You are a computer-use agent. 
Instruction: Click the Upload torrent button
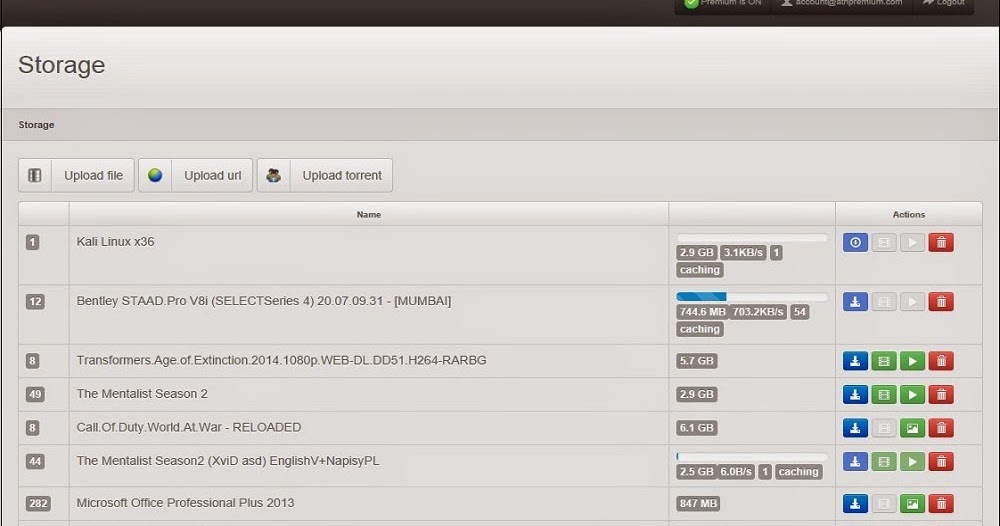(x=325, y=175)
